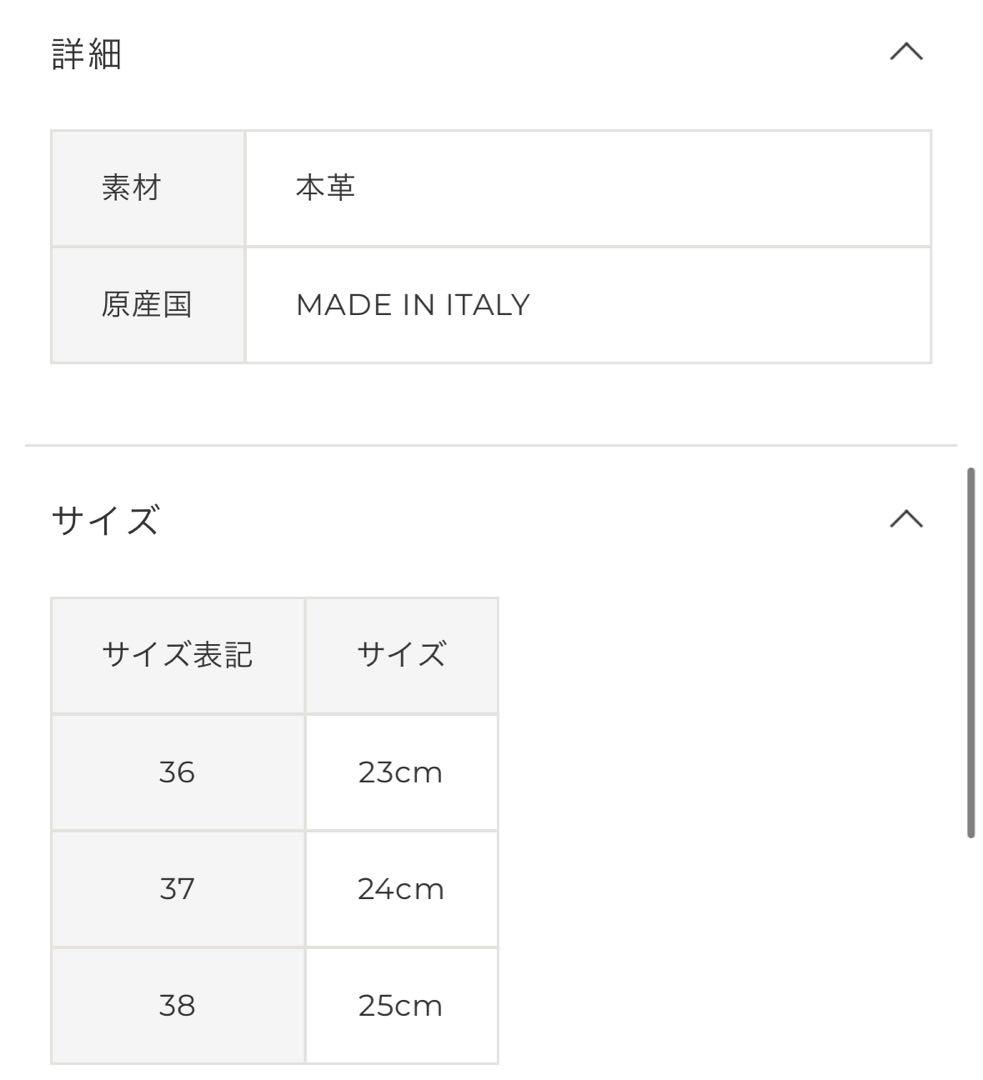Select the 25cm size cell
This screenshot has width=983, height=1080.
pyautogui.click(x=400, y=1005)
